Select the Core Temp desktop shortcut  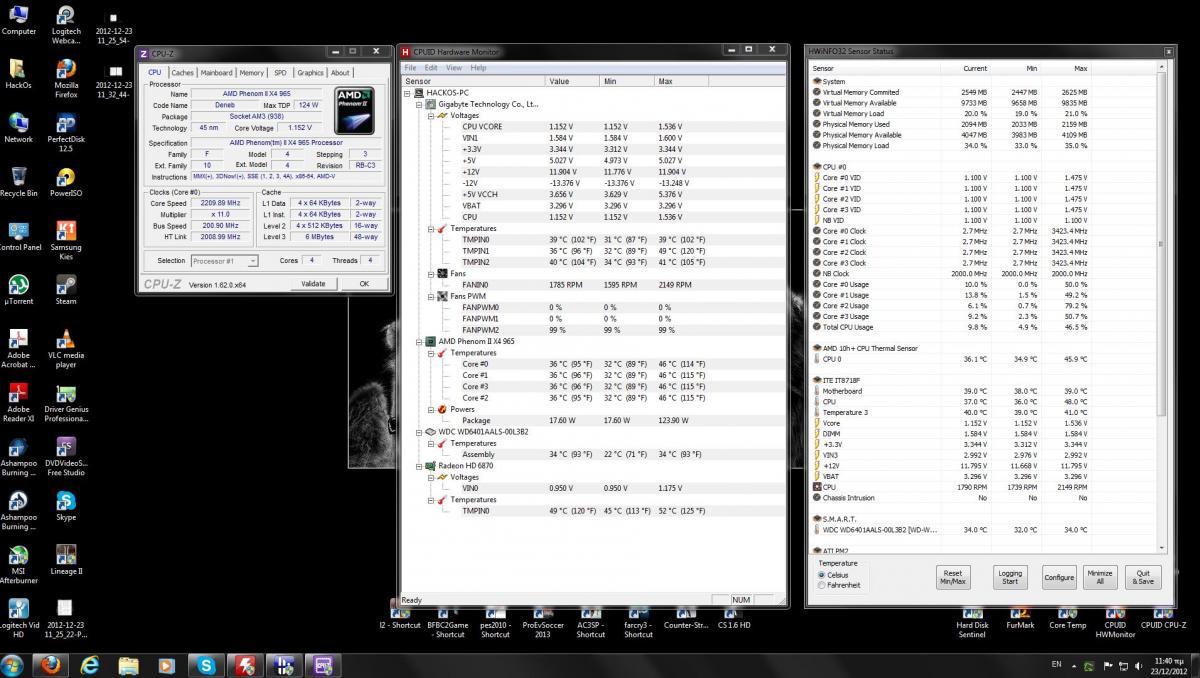(x=1067, y=616)
